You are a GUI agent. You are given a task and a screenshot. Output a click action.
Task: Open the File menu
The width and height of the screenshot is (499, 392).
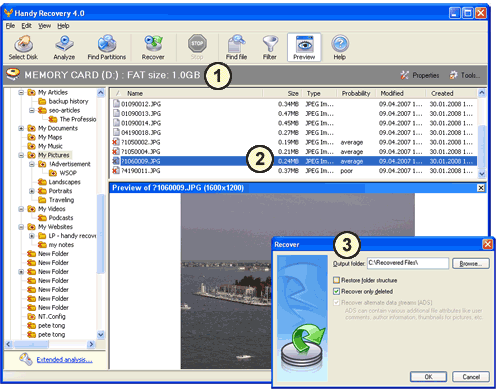coord(10,26)
